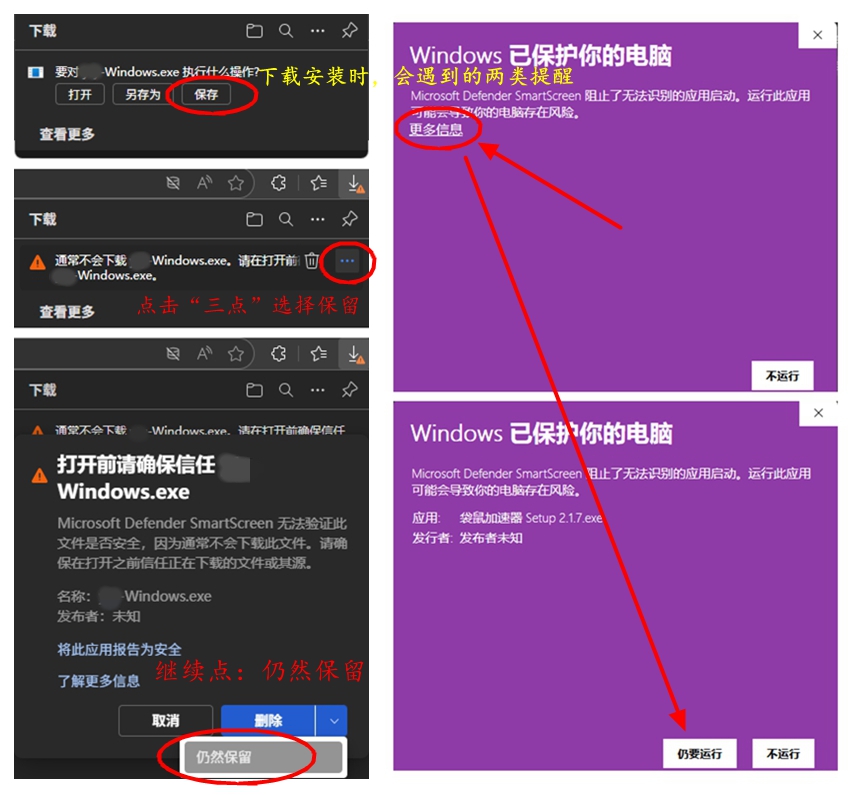This screenshot has height=795, width=858.
Task: Click favorite star icon above the trash-icon download panel
Action: pos(236,183)
